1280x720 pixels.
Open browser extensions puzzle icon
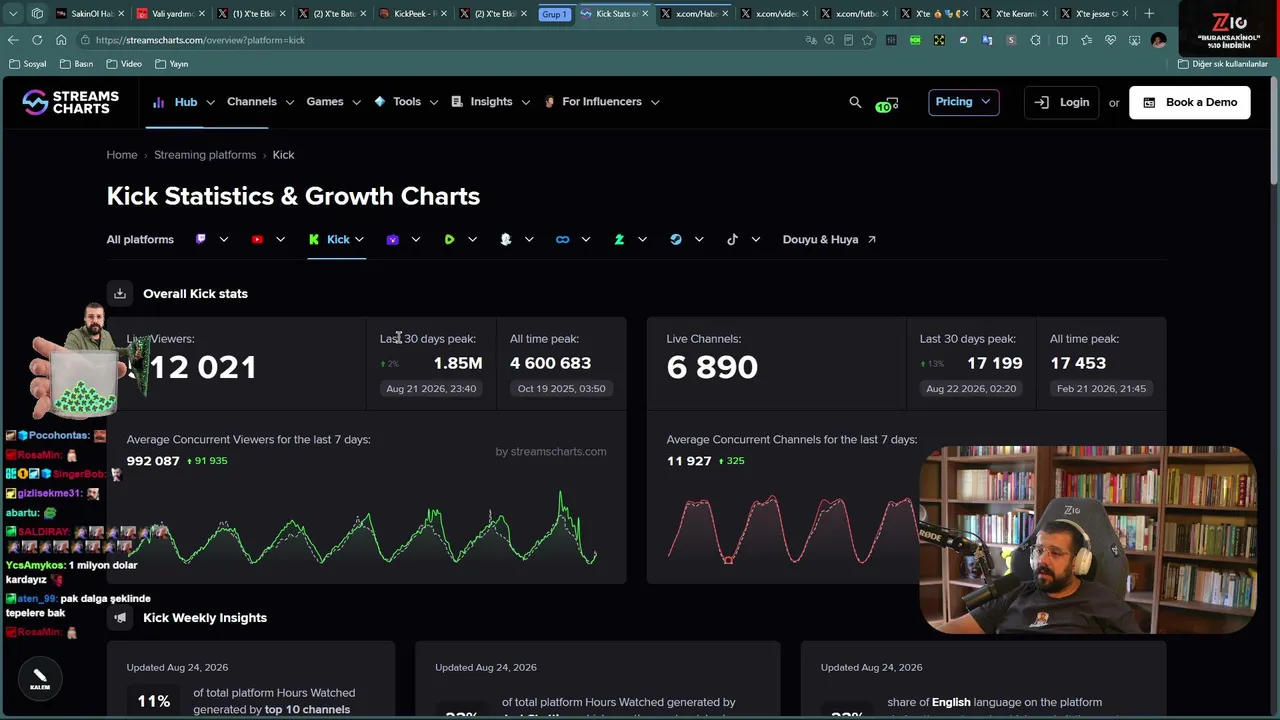point(1035,40)
